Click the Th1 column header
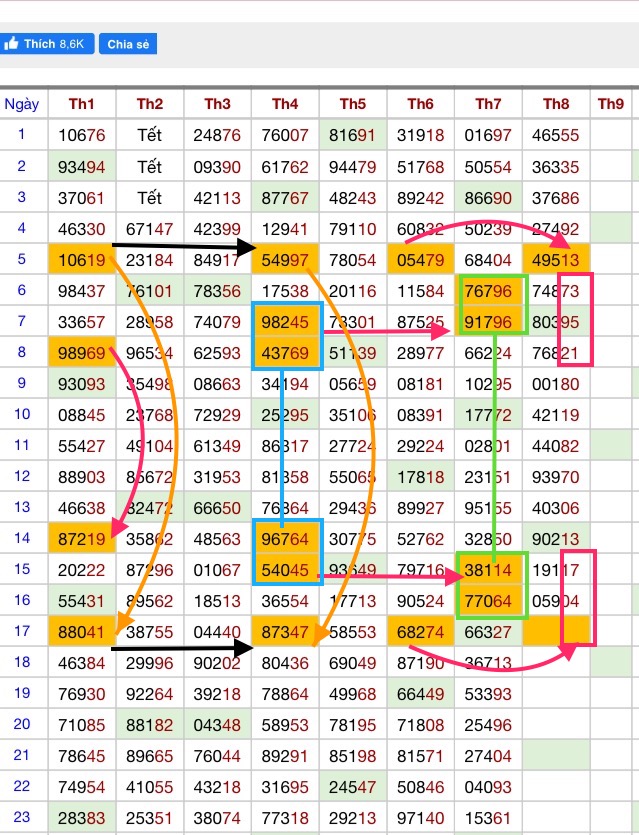 pyautogui.click(x=82, y=104)
